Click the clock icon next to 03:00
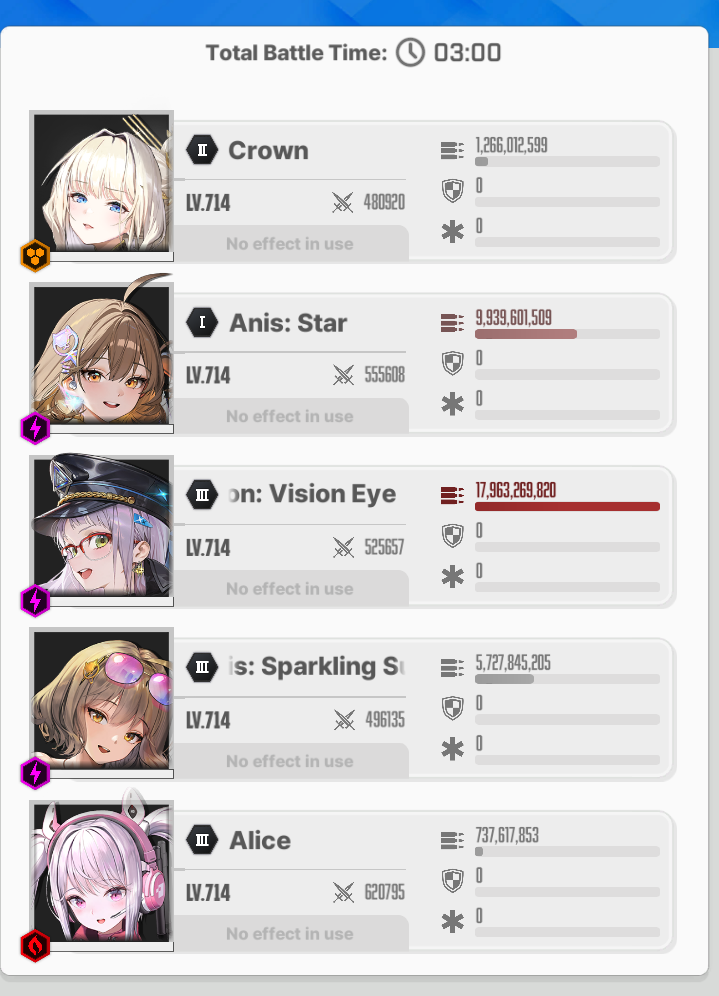This screenshot has width=719, height=996. coord(410,53)
